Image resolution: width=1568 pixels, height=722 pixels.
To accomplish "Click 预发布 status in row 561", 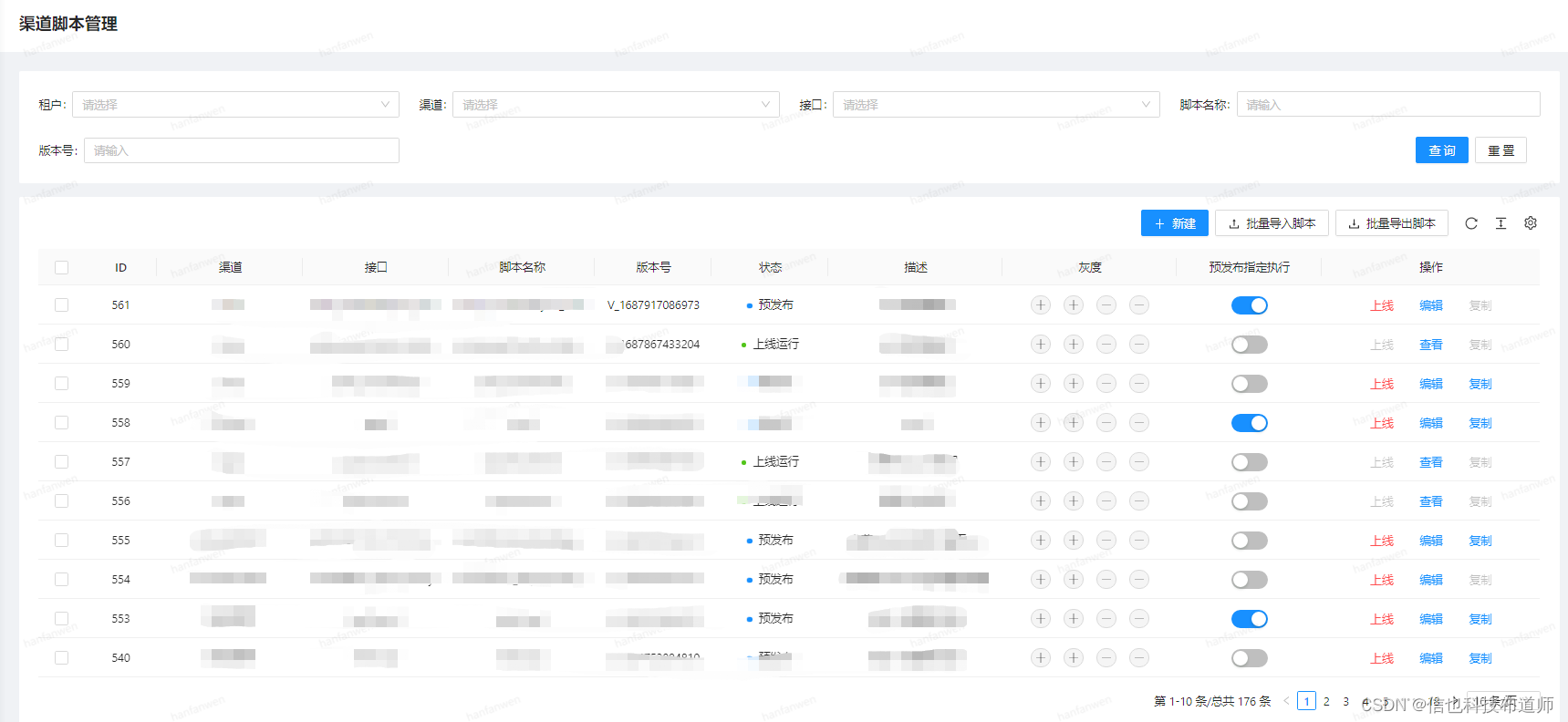I will [x=775, y=304].
